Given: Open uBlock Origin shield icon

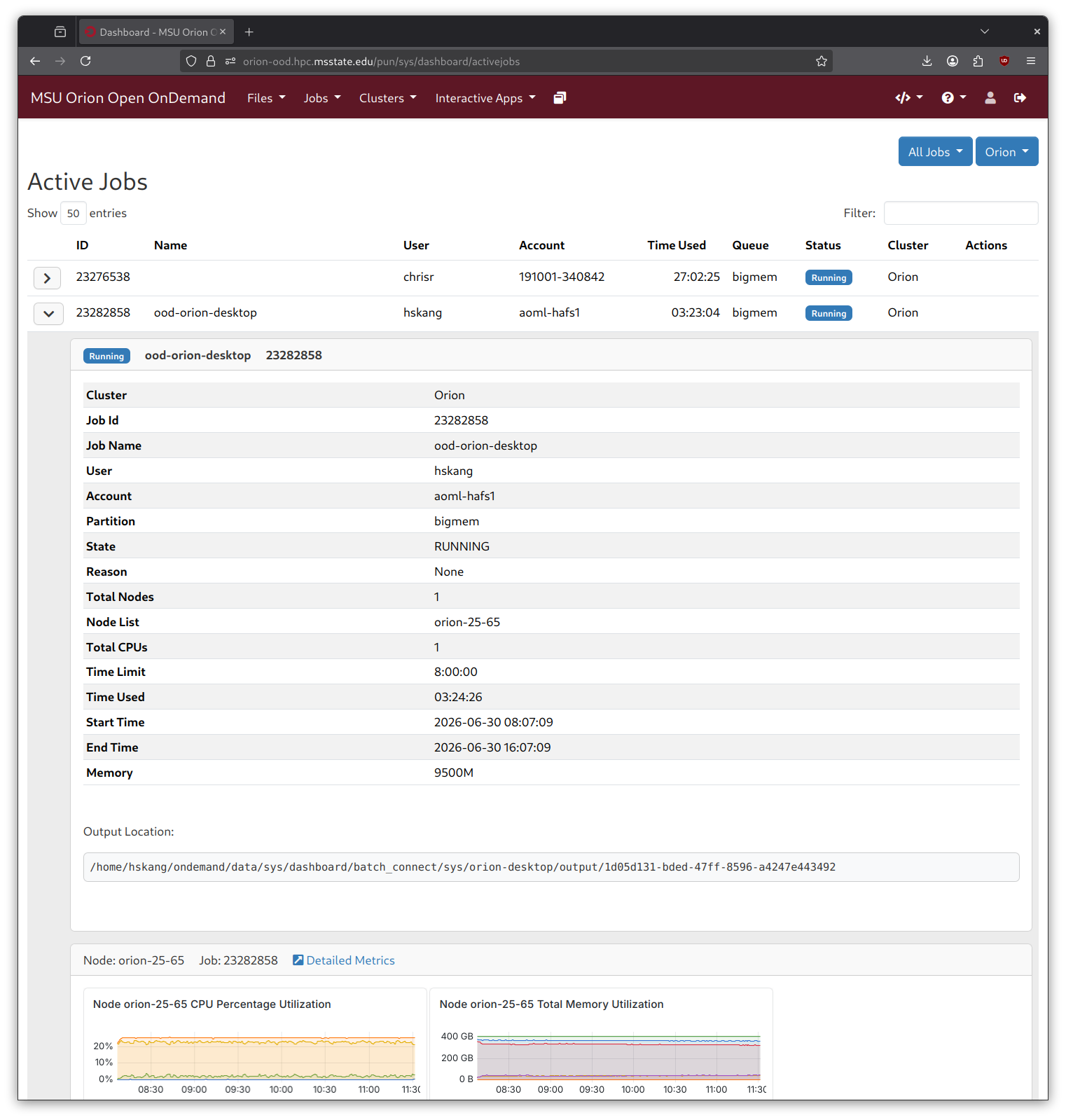Looking at the screenshot, I should click(1004, 61).
